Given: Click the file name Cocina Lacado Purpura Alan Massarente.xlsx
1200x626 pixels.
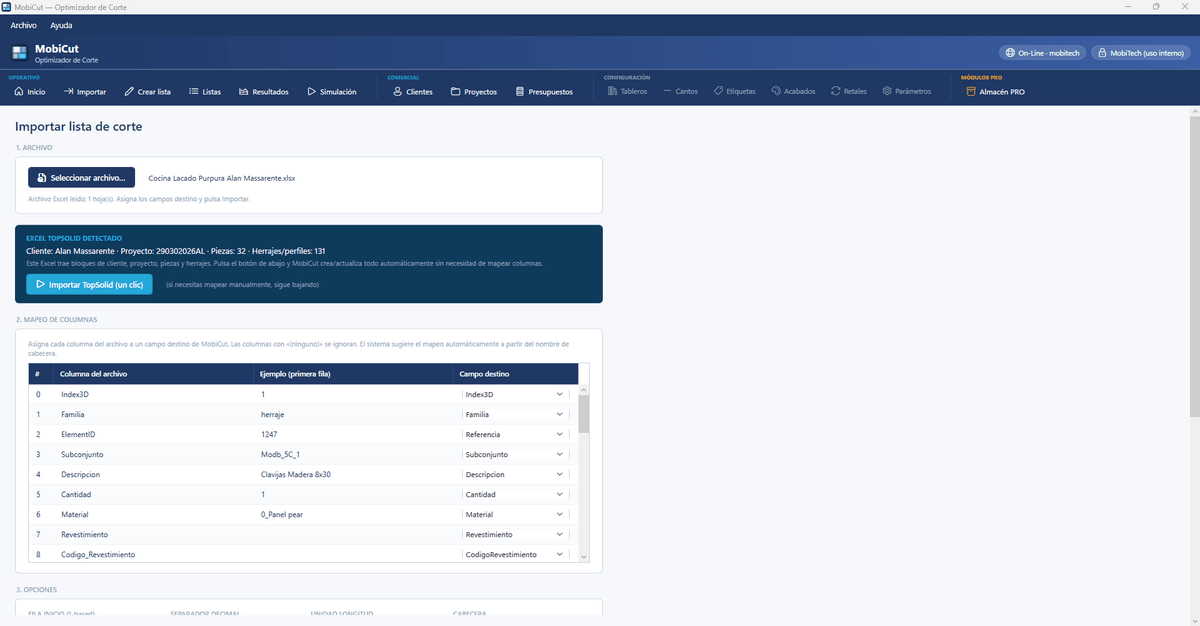Looking at the screenshot, I should (222, 178).
